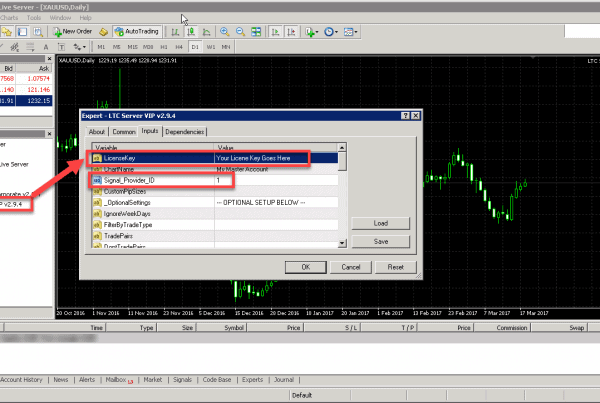Open the Experts tab in Terminal
Image resolution: width=600 pixels, height=403 pixels.
click(252, 380)
